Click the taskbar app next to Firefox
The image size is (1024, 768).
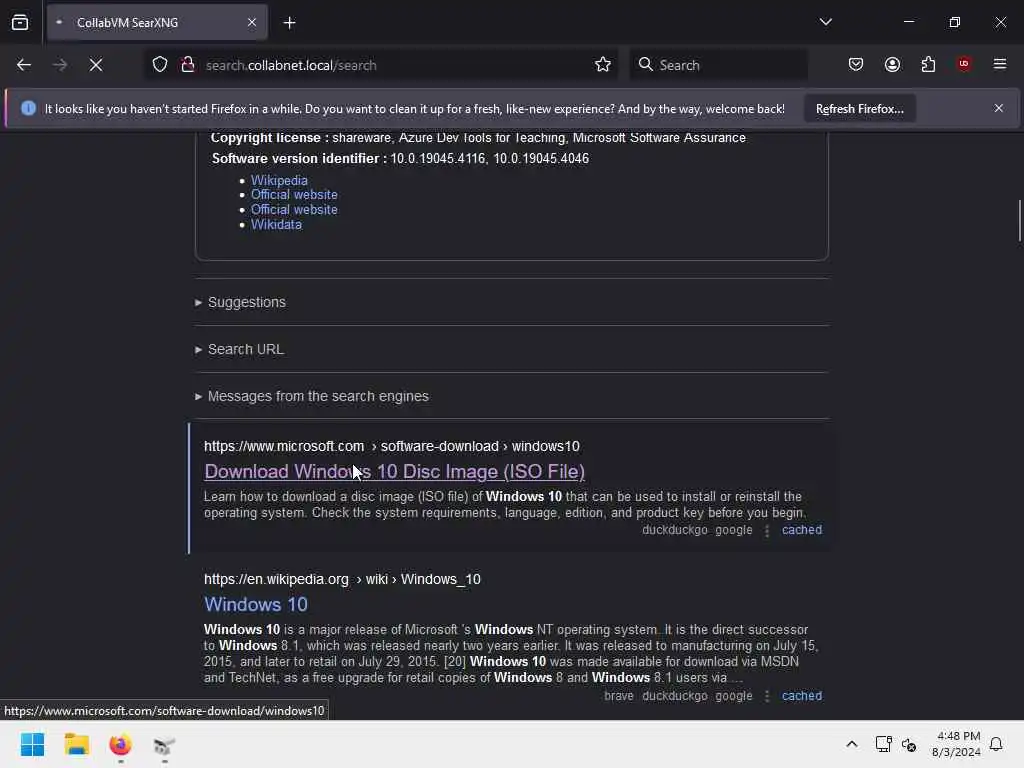[164, 744]
